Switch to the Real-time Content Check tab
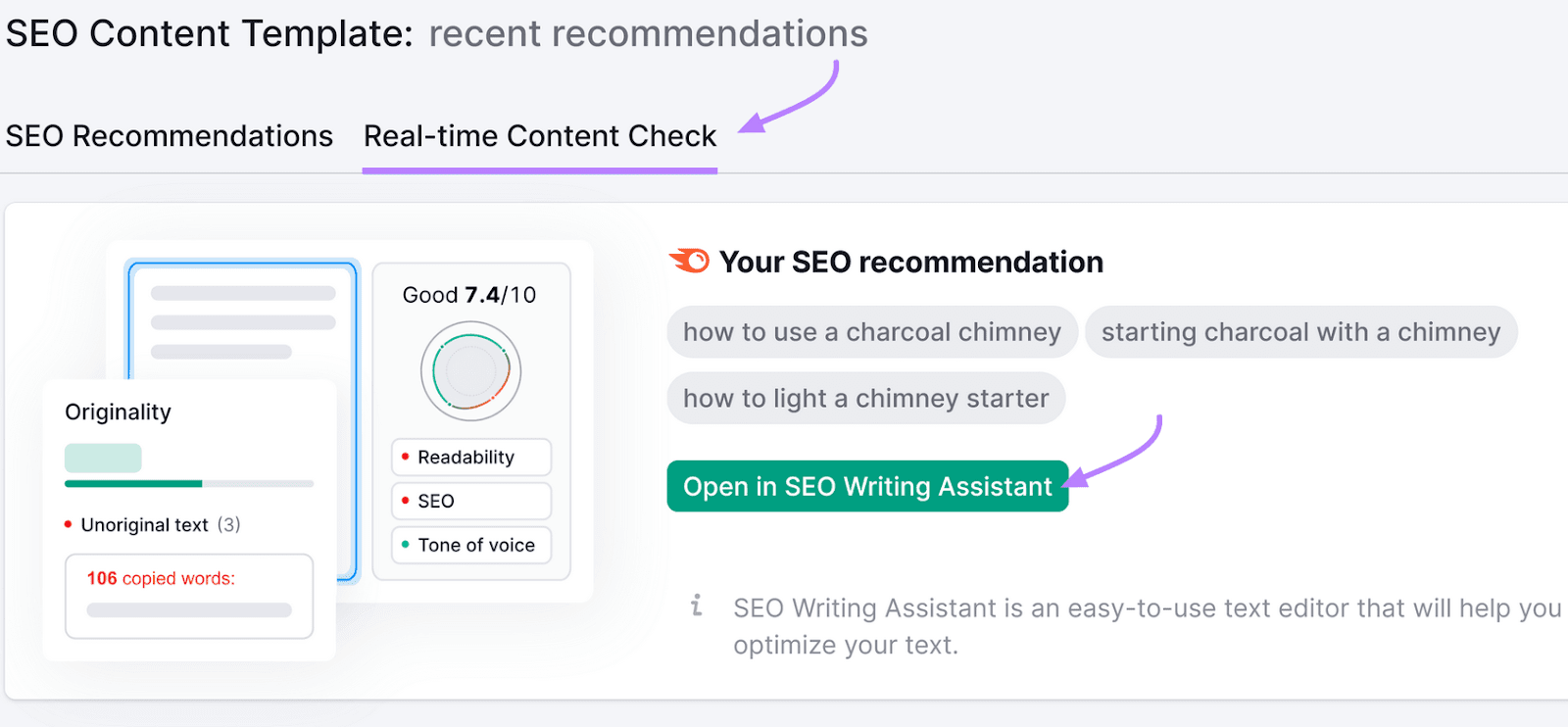This screenshot has height=727, width=1568. (539, 136)
